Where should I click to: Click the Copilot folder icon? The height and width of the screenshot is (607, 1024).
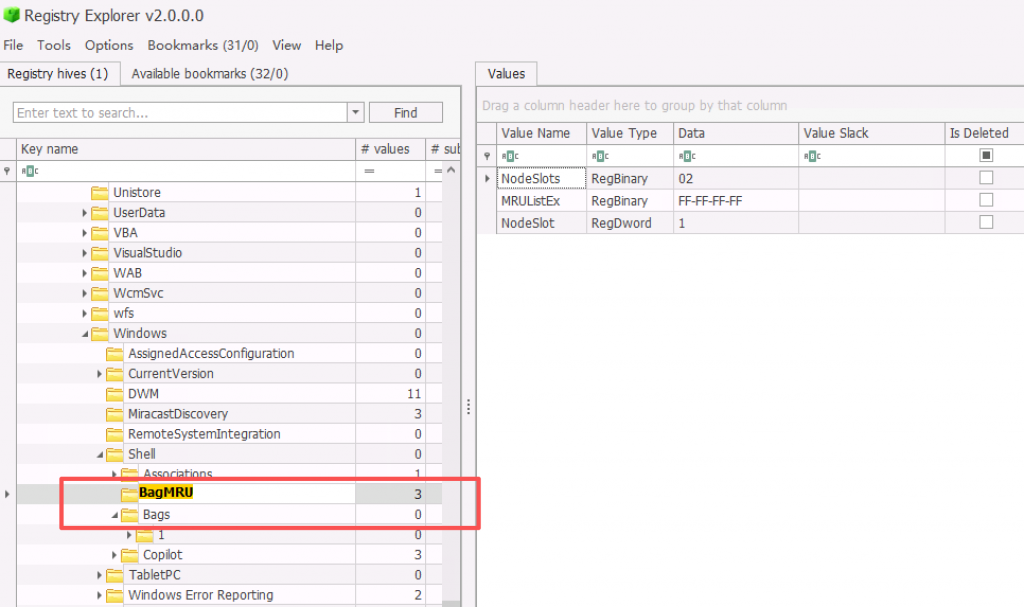point(129,555)
